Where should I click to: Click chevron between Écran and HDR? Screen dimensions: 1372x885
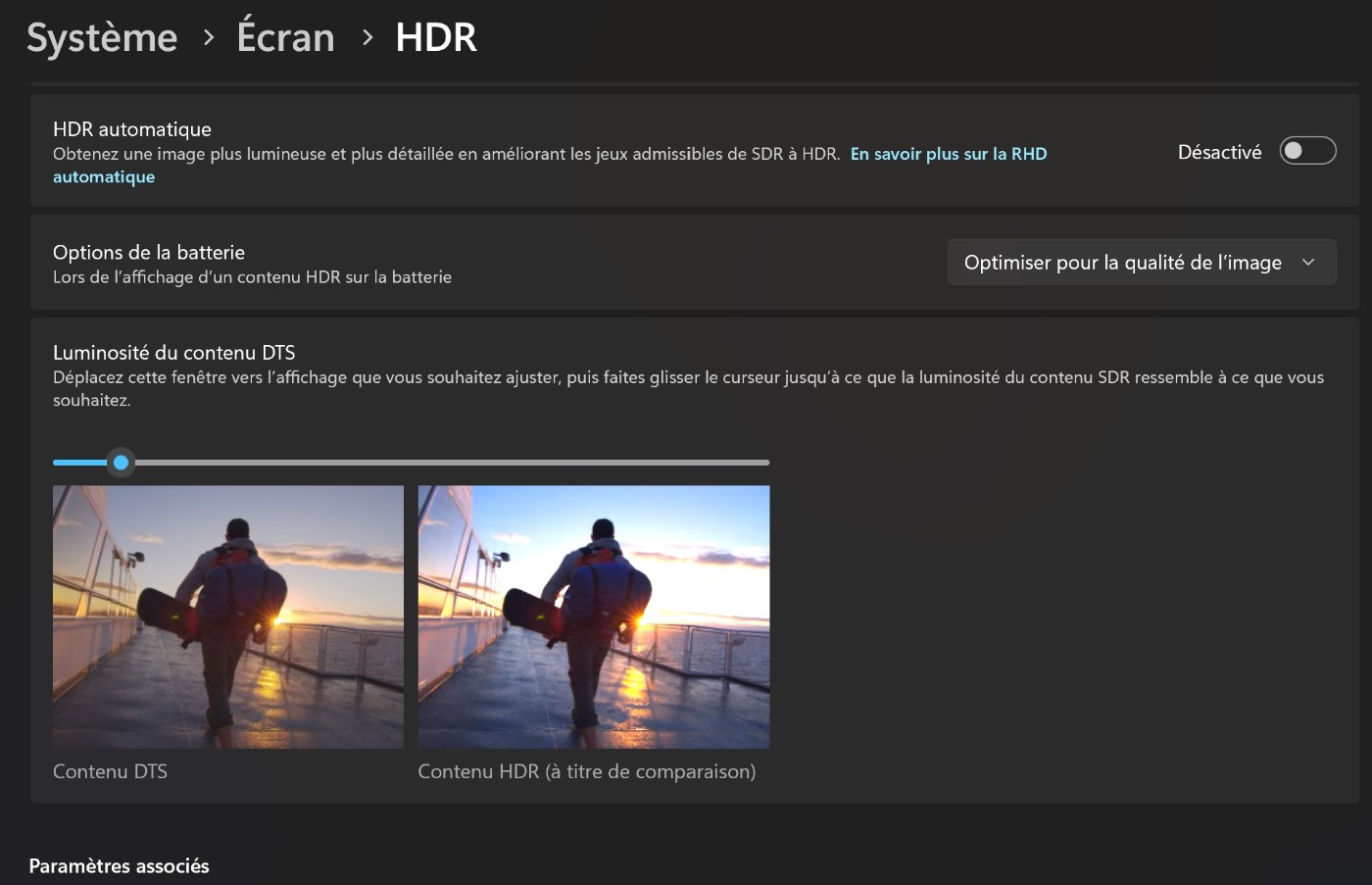367,38
